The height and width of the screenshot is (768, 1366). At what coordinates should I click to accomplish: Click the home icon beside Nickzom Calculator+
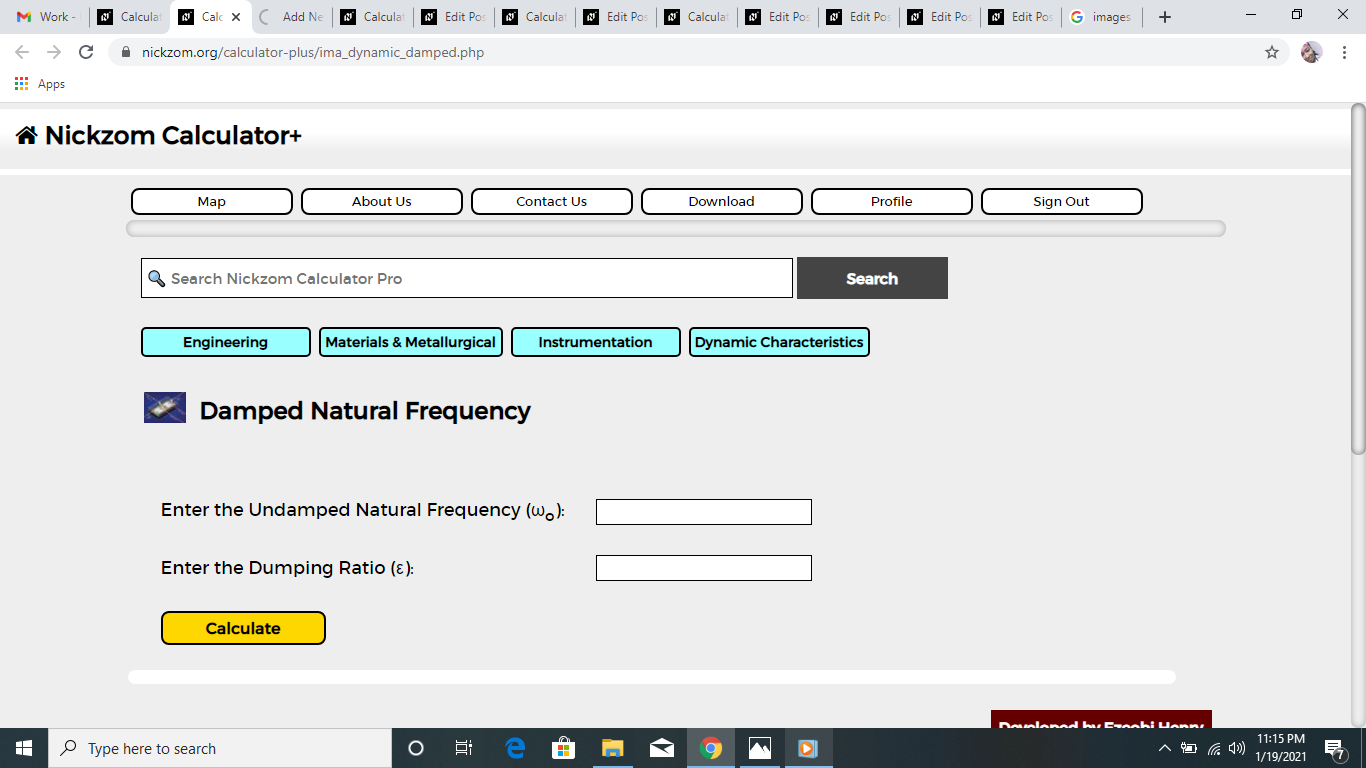26,136
